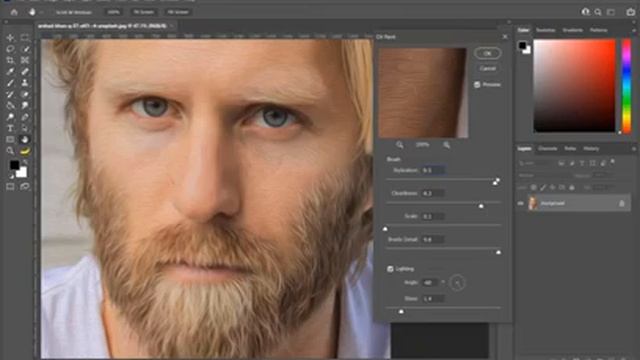This screenshot has width=640, height=360.
Task: Click the Cleanliness slider handle
Action: point(481,206)
